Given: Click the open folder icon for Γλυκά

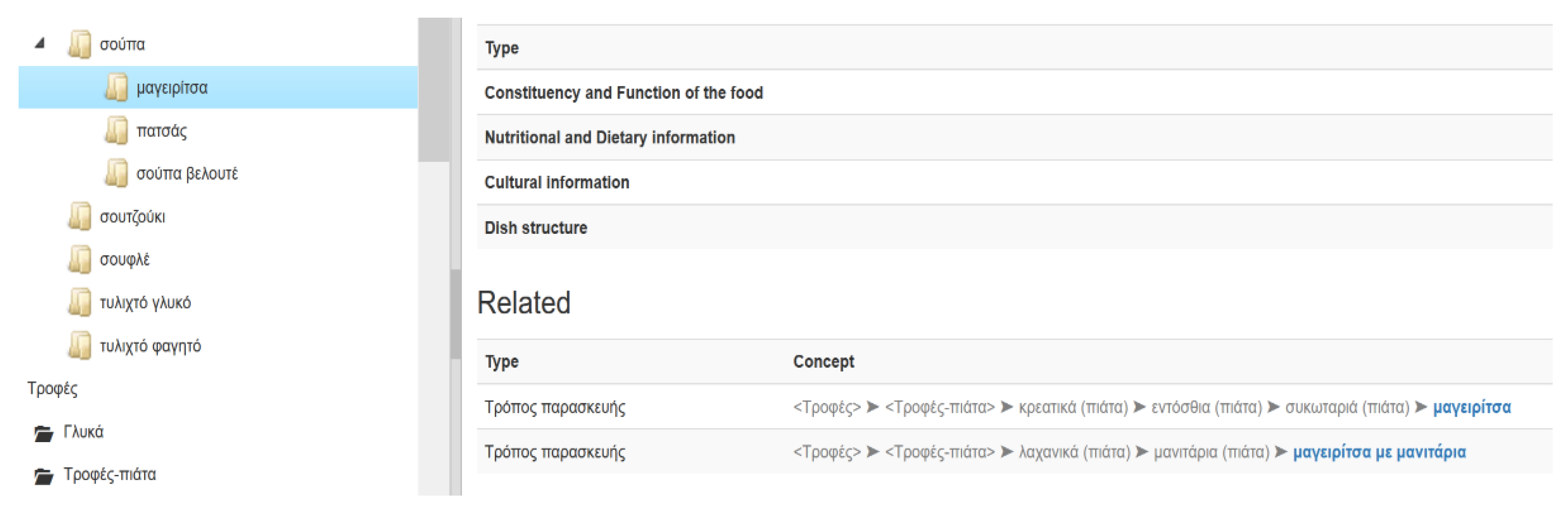Looking at the screenshot, I should [x=43, y=433].
